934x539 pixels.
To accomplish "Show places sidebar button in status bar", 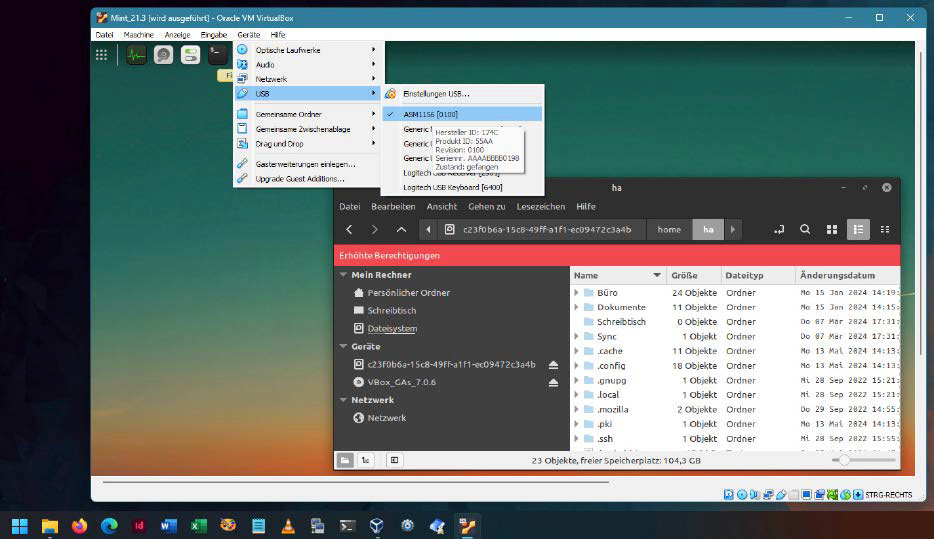I will 345,460.
